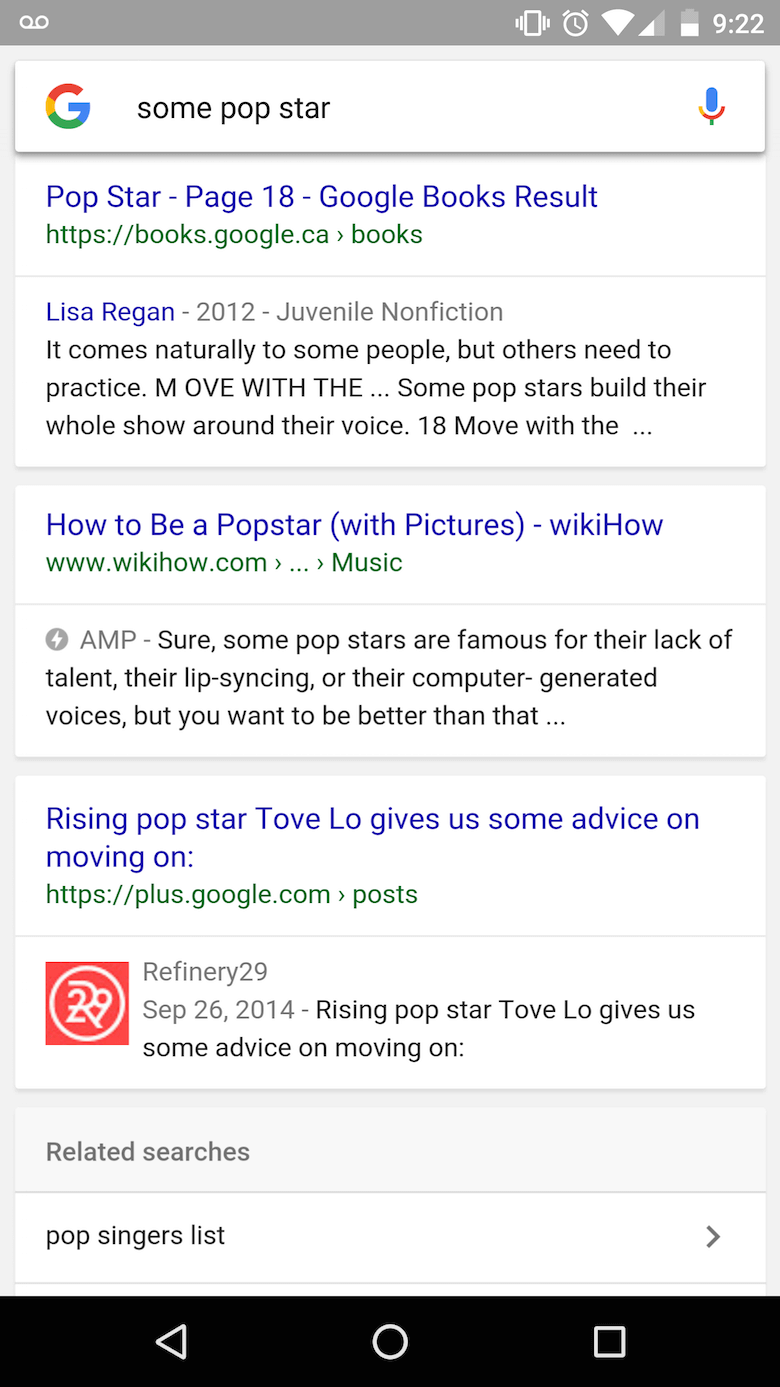This screenshot has width=780, height=1387.
Task: Check the battery status icon
Action: (x=692, y=21)
